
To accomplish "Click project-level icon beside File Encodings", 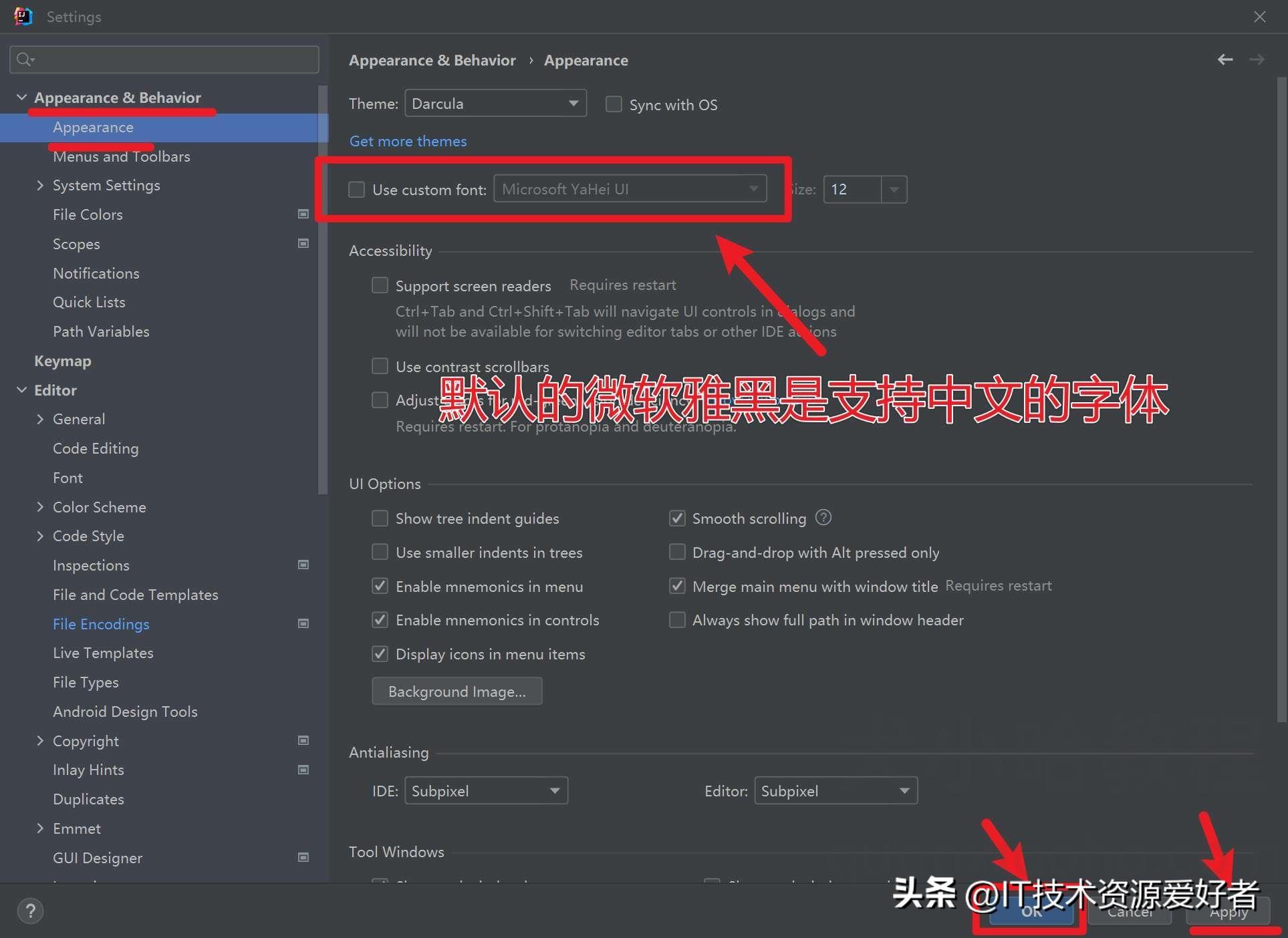I will click(303, 623).
